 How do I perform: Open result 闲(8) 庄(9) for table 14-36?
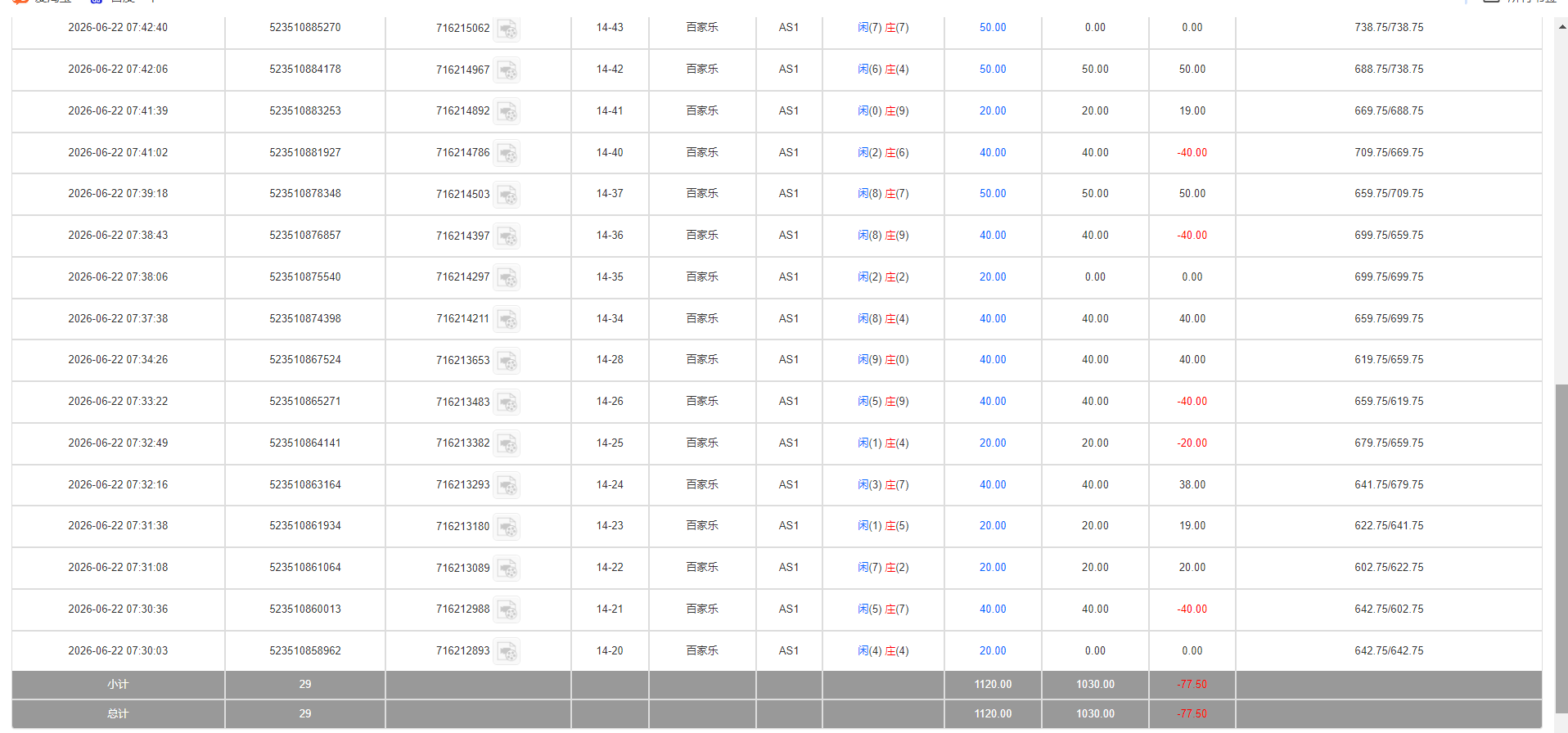[883, 236]
